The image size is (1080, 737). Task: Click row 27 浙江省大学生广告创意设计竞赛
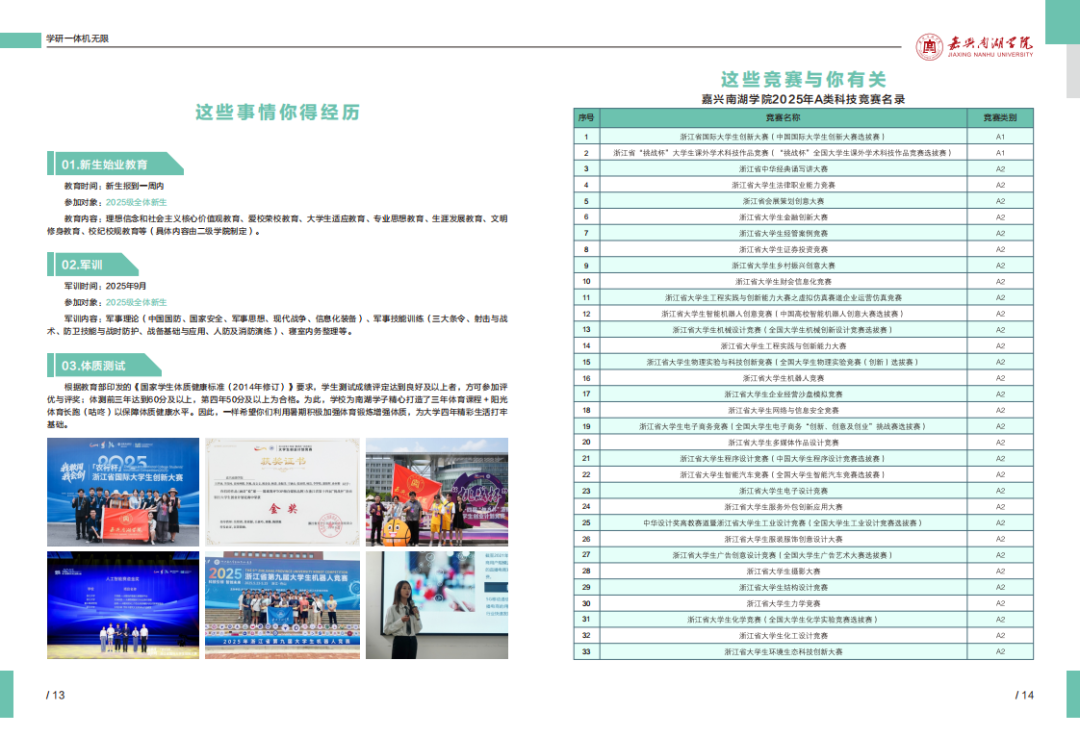click(x=803, y=554)
